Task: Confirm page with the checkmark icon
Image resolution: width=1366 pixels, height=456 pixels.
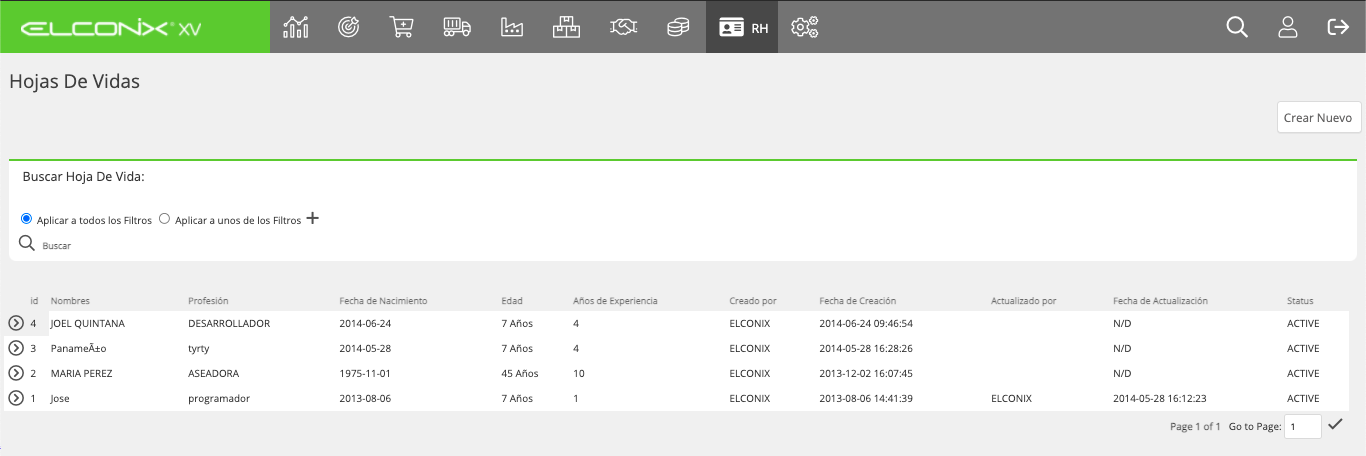Action: (x=1335, y=425)
